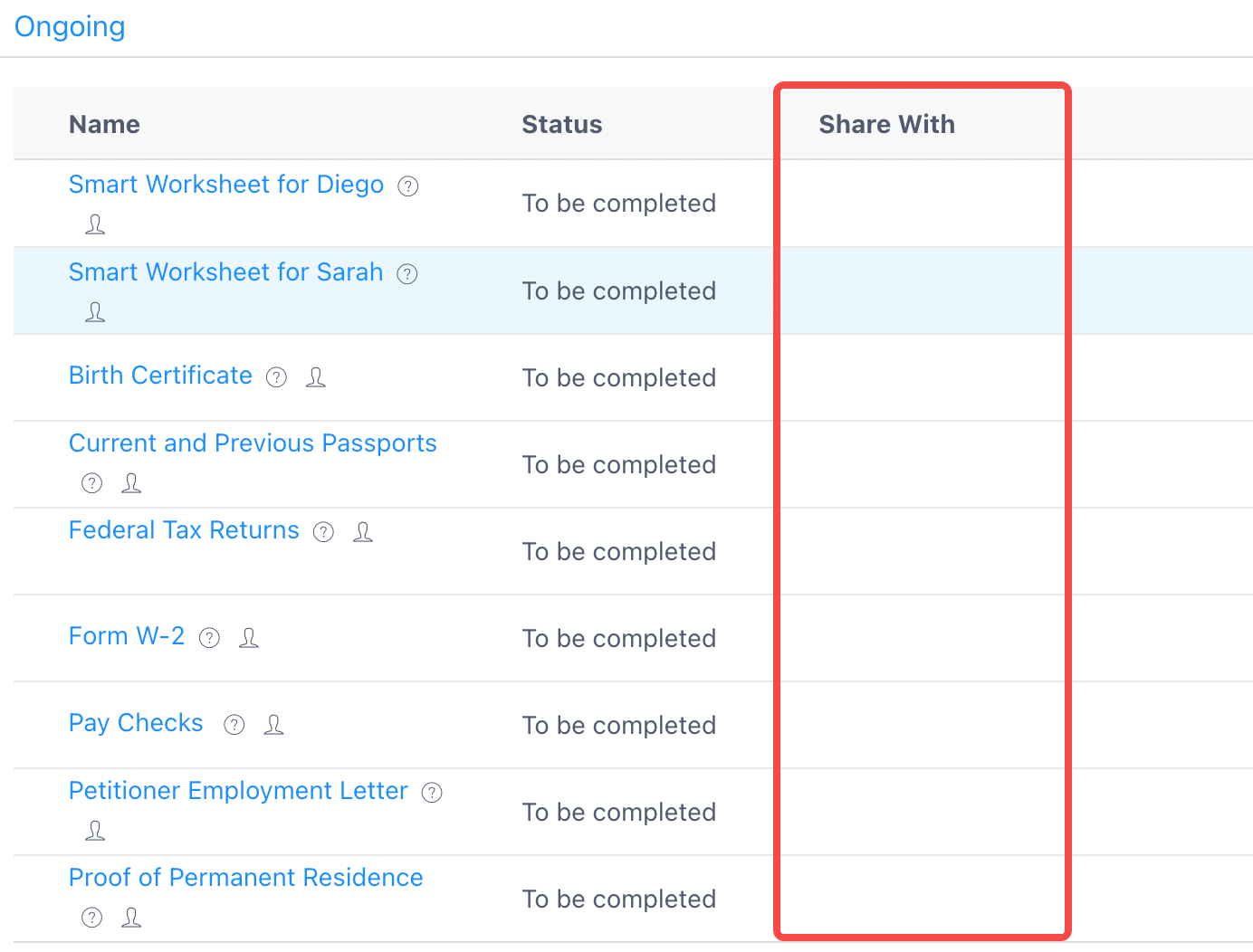Click person icon beside Form W-2
This screenshot has height=952, width=1253.
pos(249,638)
